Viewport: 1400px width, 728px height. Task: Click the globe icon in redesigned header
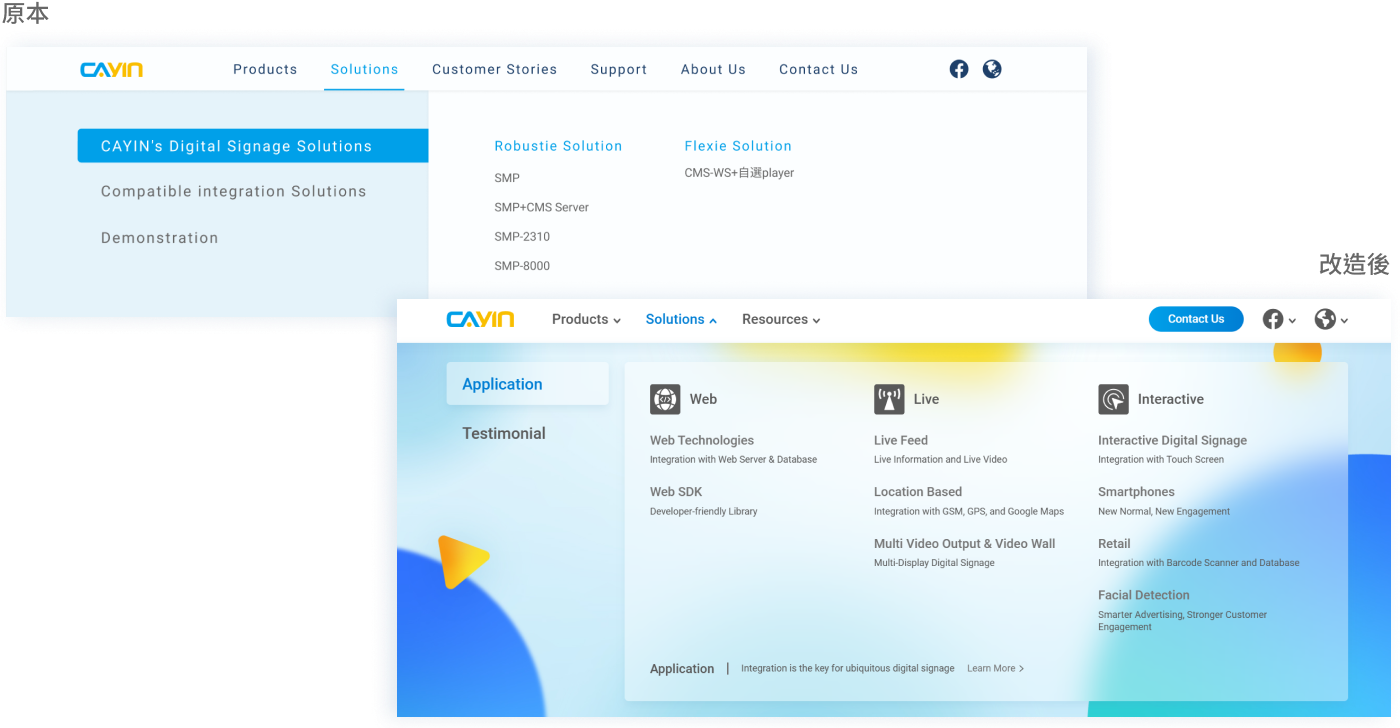(1326, 319)
